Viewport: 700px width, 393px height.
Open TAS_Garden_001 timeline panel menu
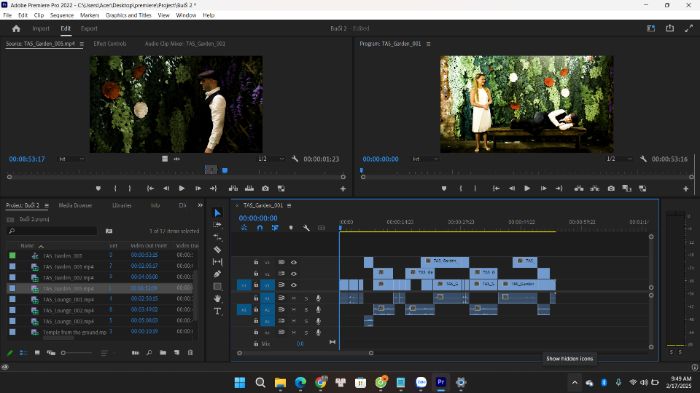point(289,205)
